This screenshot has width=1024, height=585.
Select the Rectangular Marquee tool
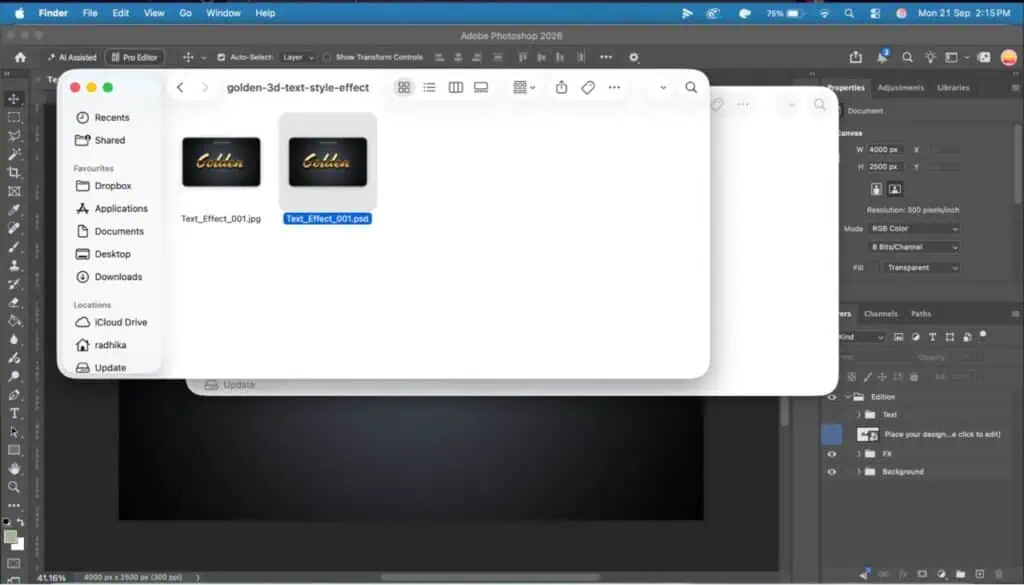14,118
